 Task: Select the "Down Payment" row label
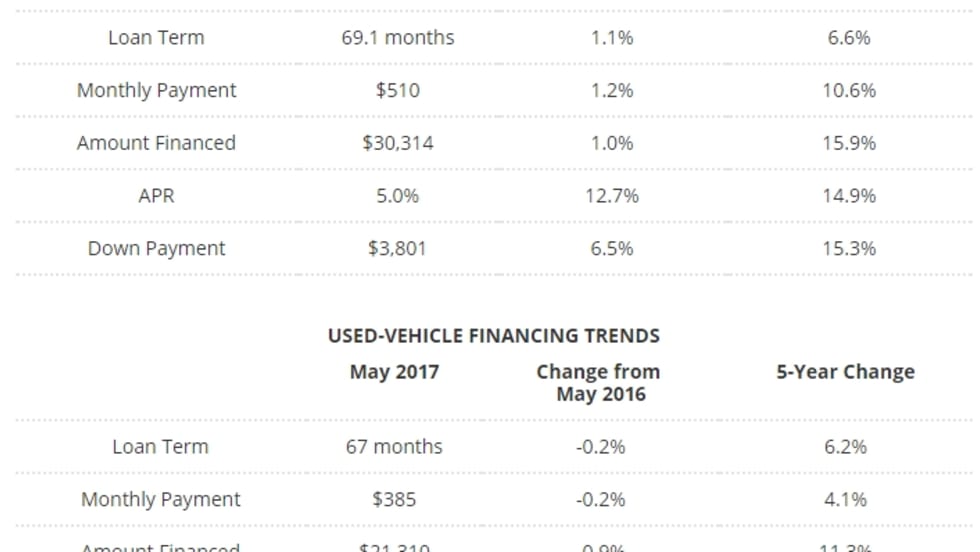point(156,248)
